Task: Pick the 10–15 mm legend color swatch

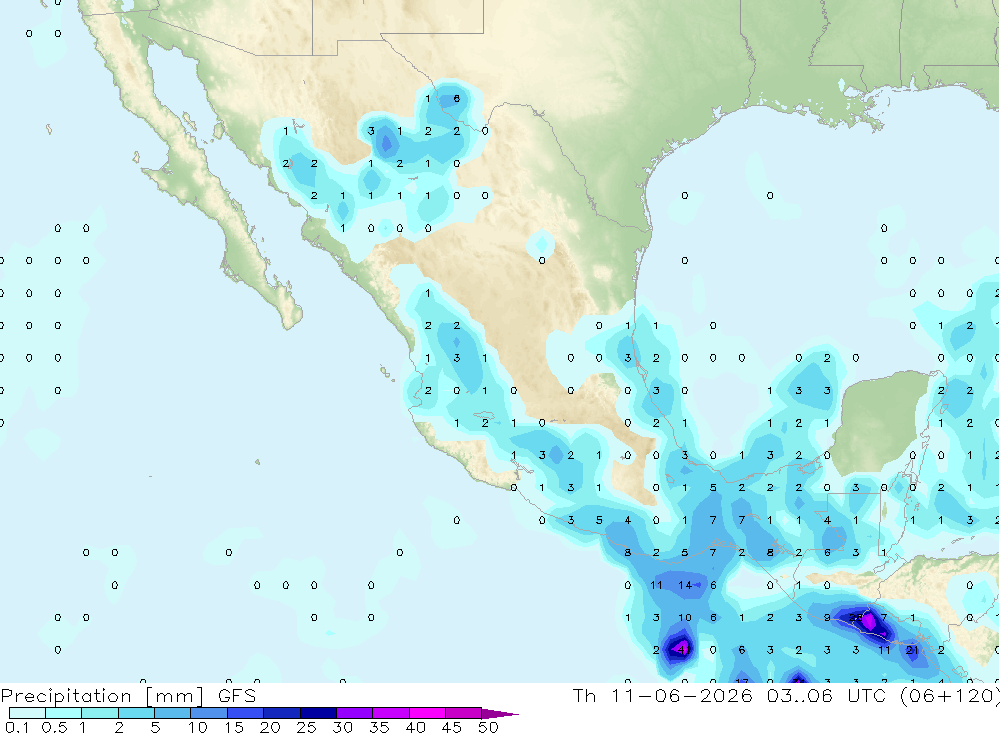Action: (209, 713)
